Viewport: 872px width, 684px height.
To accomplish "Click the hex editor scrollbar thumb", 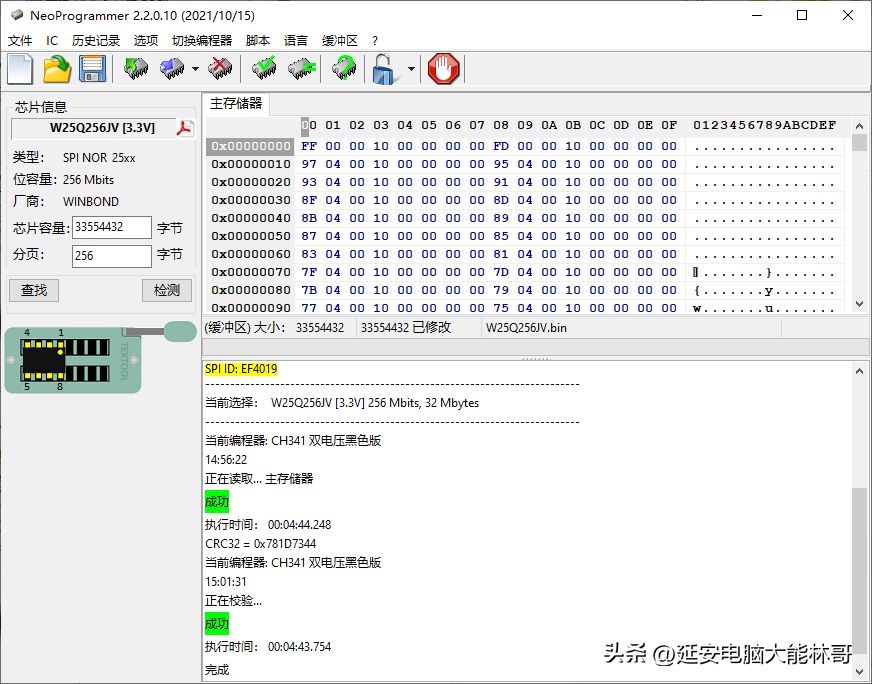I will click(859, 142).
